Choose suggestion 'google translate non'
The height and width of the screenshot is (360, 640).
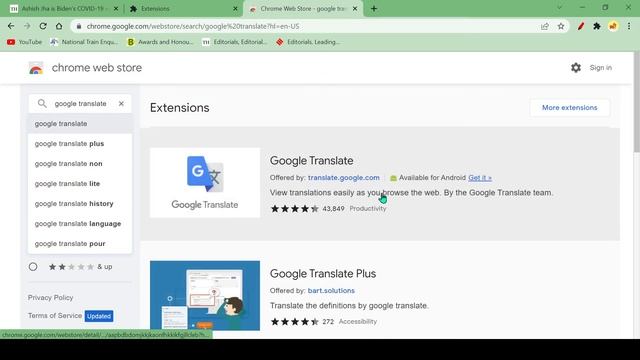pos(80,164)
